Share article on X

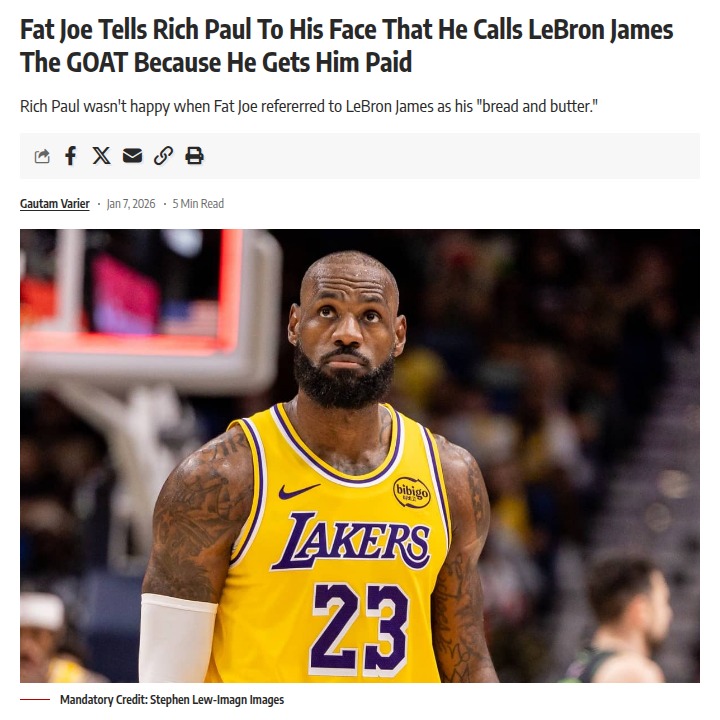pos(101,156)
